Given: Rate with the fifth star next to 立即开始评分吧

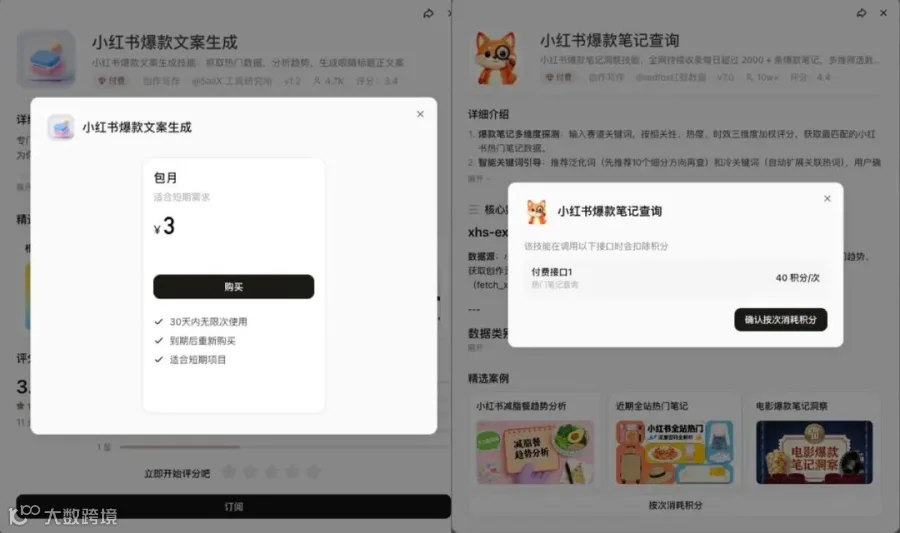Looking at the screenshot, I should click(x=313, y=472).
